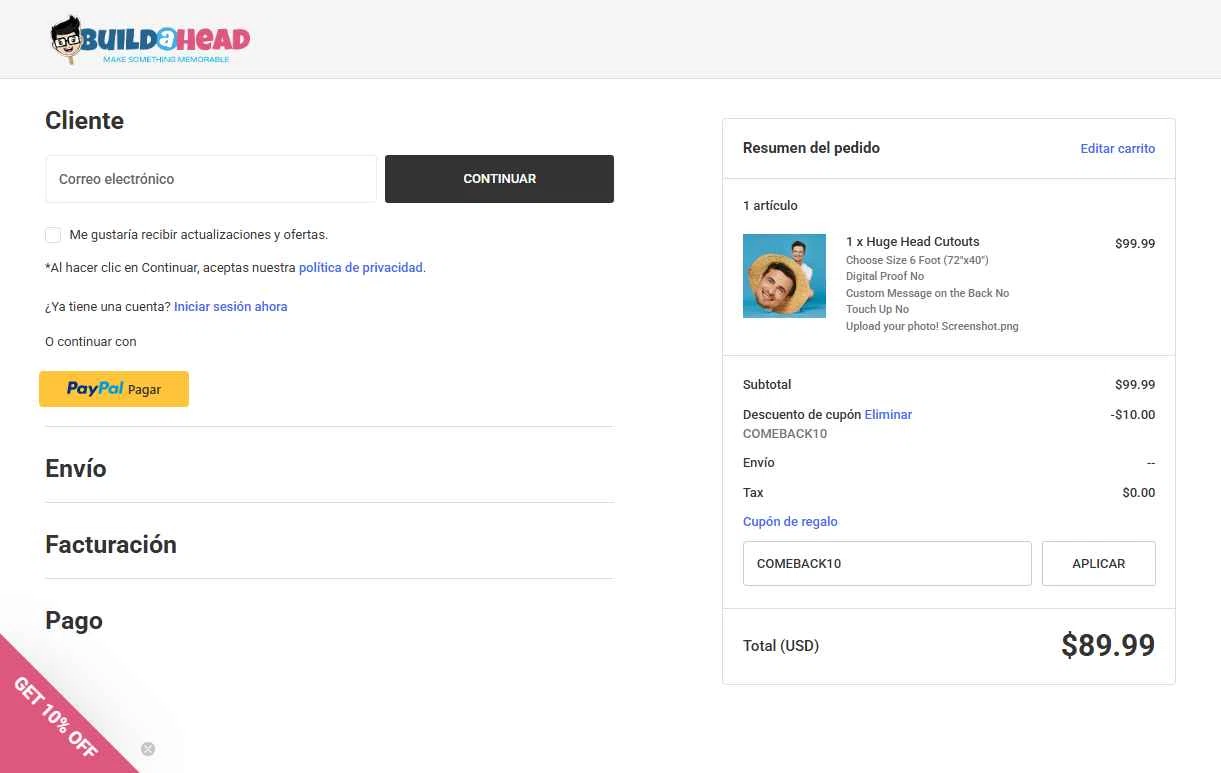Click the -$10.00 discount value
This screenshot has height=773, width=1221.
click(x=1133, y=415)
